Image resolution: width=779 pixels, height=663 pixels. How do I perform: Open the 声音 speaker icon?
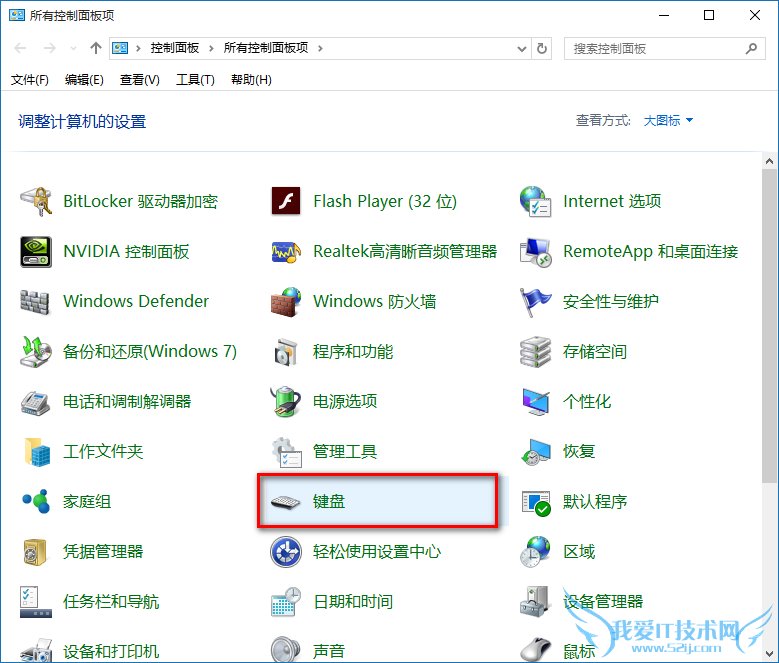(x=286, y=650)
